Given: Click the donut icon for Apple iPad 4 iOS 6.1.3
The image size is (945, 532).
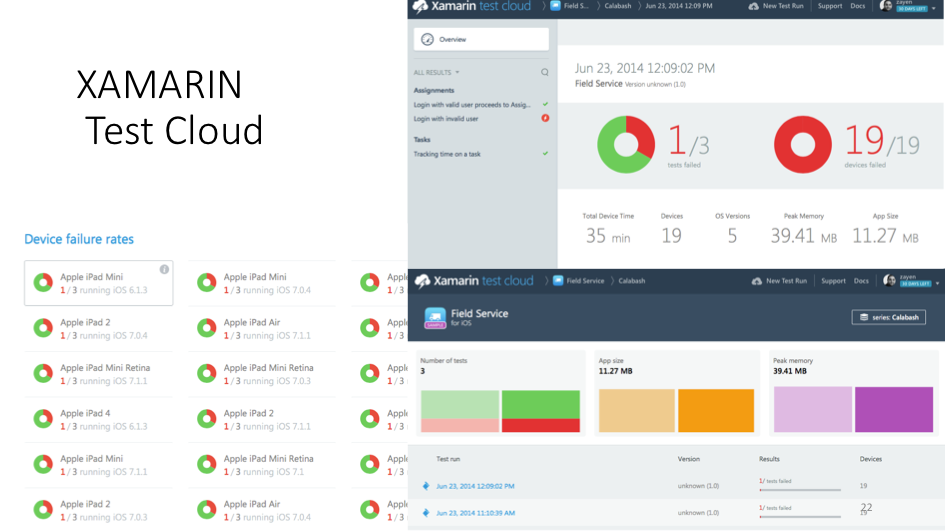Looking at the screenshot, I should [43, 419].
